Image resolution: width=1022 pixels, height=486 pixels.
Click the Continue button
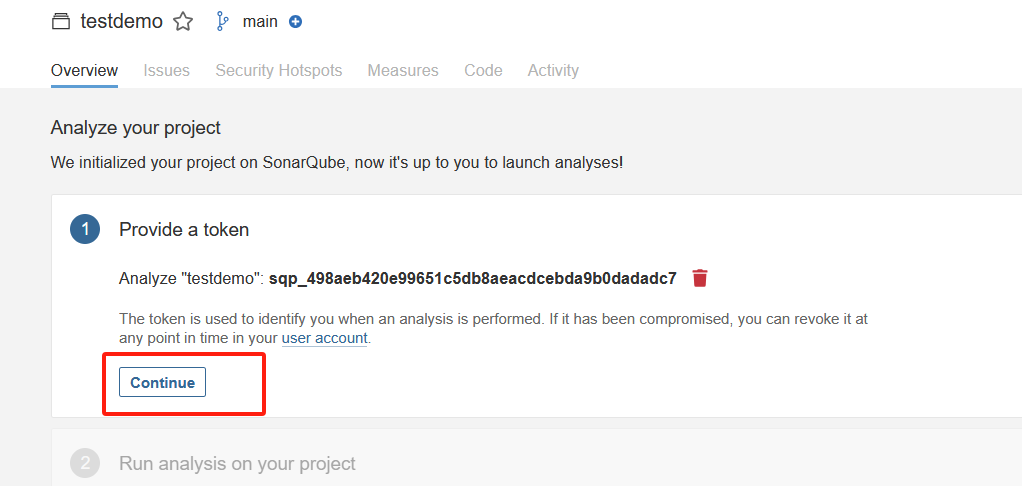(162, 382)
